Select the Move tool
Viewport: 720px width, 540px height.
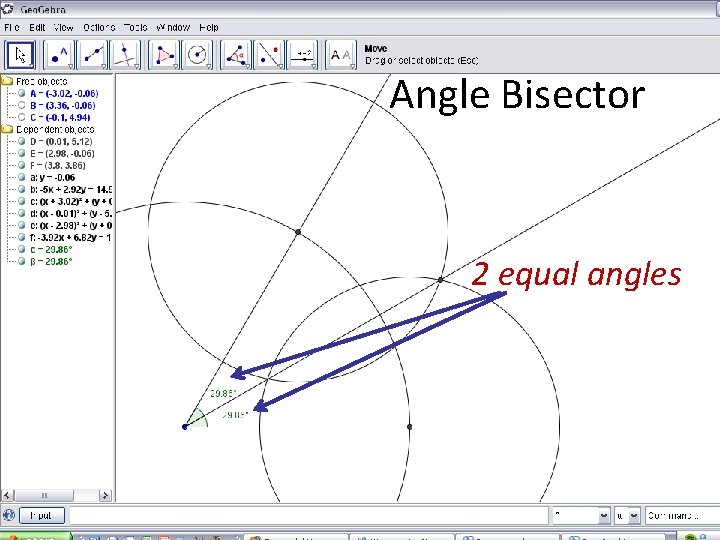(x=20, y=55)
